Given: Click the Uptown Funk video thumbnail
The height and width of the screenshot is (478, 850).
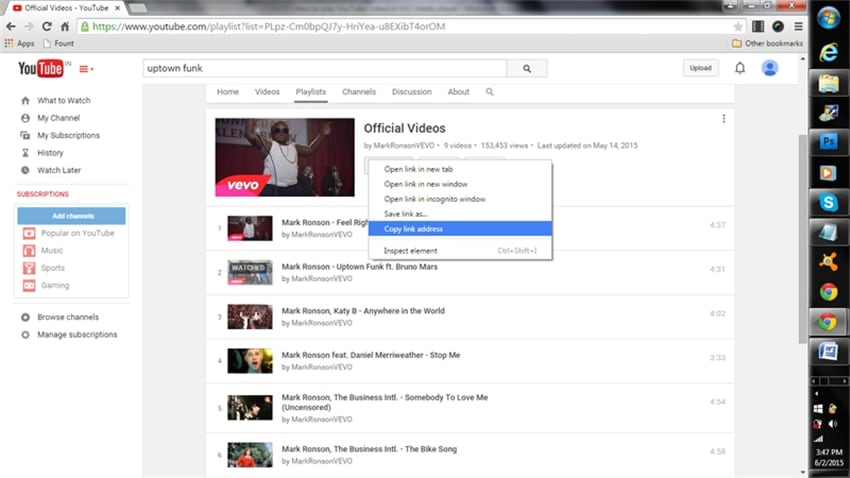Looking at the screenshot, I should pos(250,271).
